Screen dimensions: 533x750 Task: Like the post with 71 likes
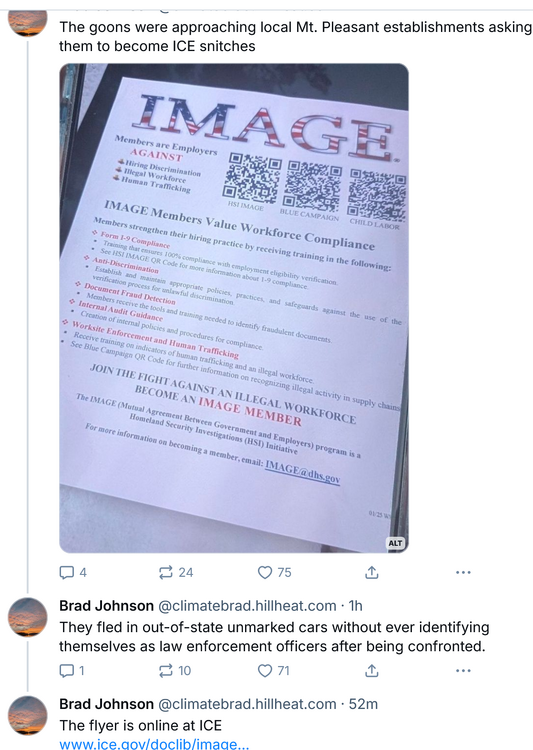(x=274, y=671)
